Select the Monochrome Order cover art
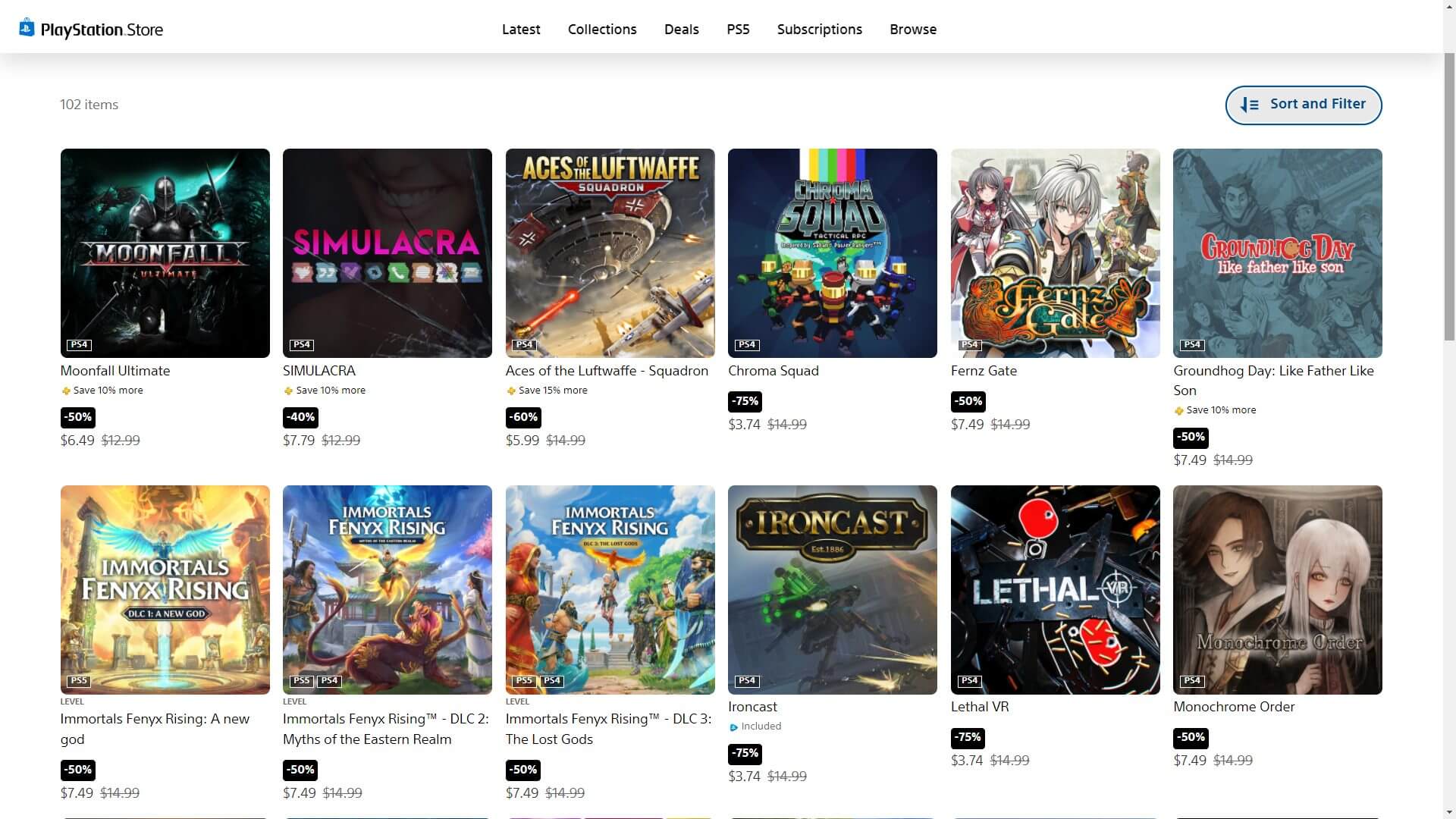Viewport: 1456px width, 819px height. (x=1277, y=589)
